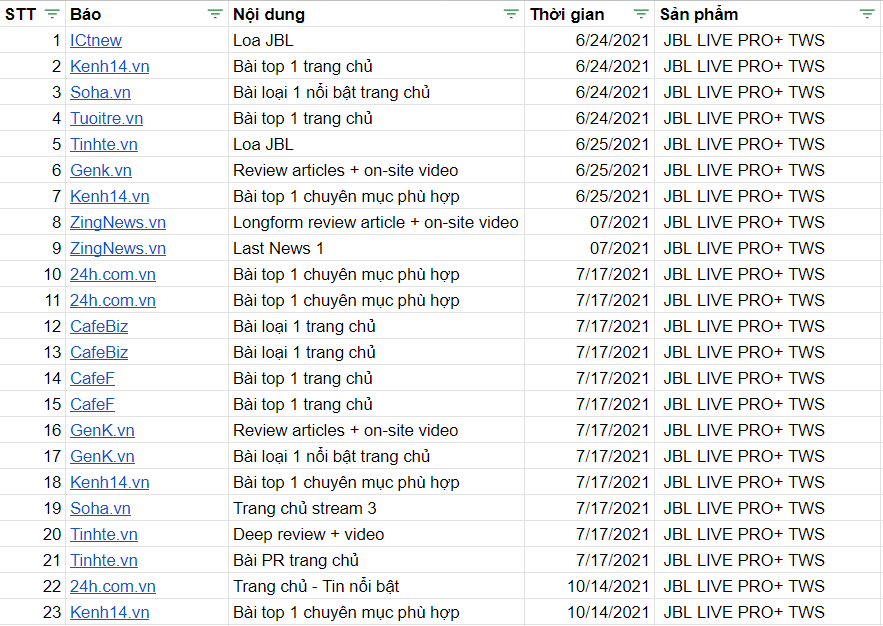
Task: Open the Thời gian column filter icon
Action: tap(641, 14)
